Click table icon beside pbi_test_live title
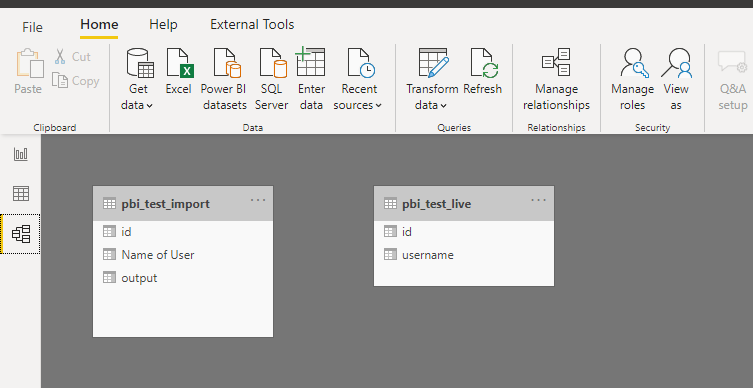The height and width of the screenshot is (388, 753). click(390, 204)
